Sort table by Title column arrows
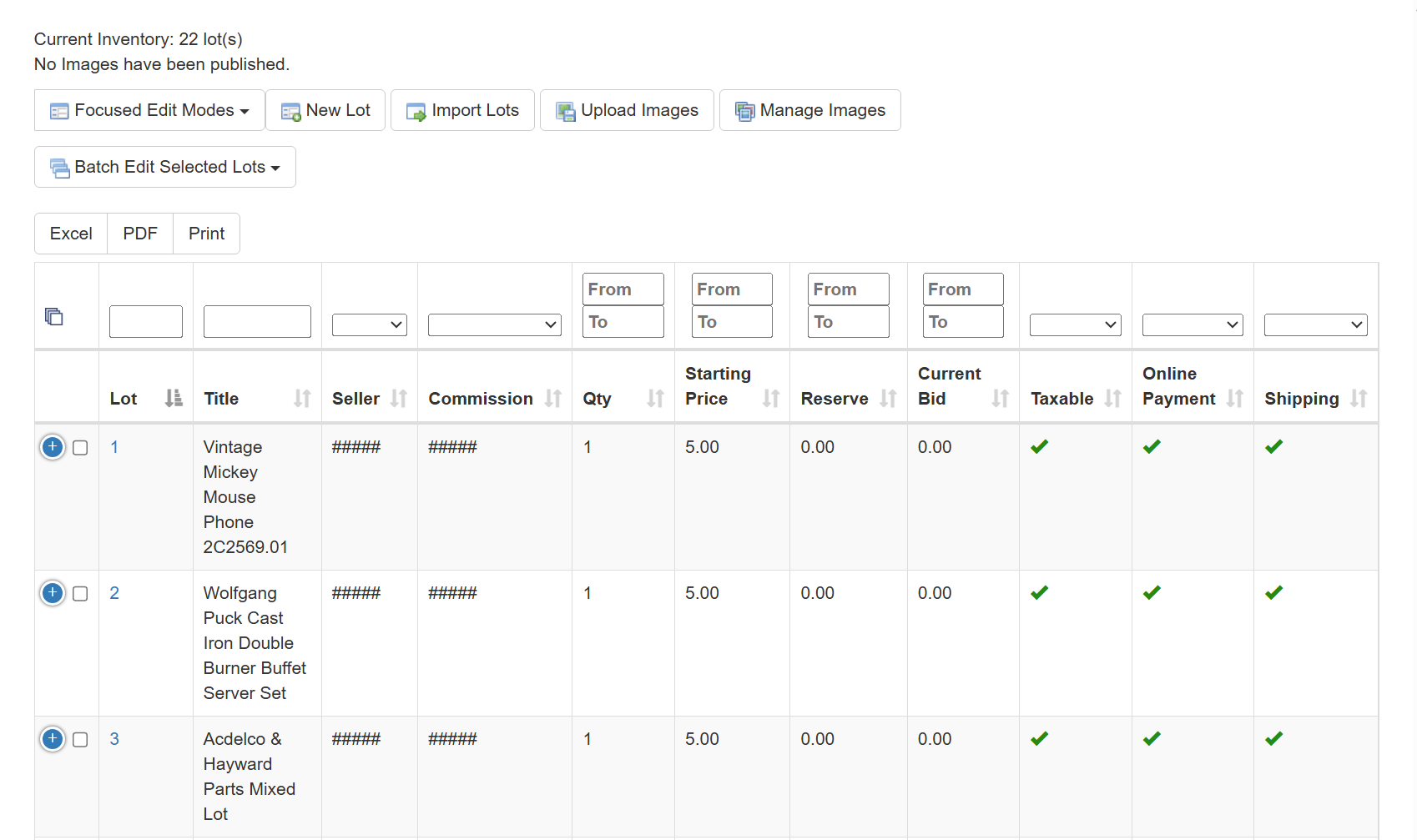This screenshot has height=840, width=1417. pyautogui.click(x=302, y=399)
